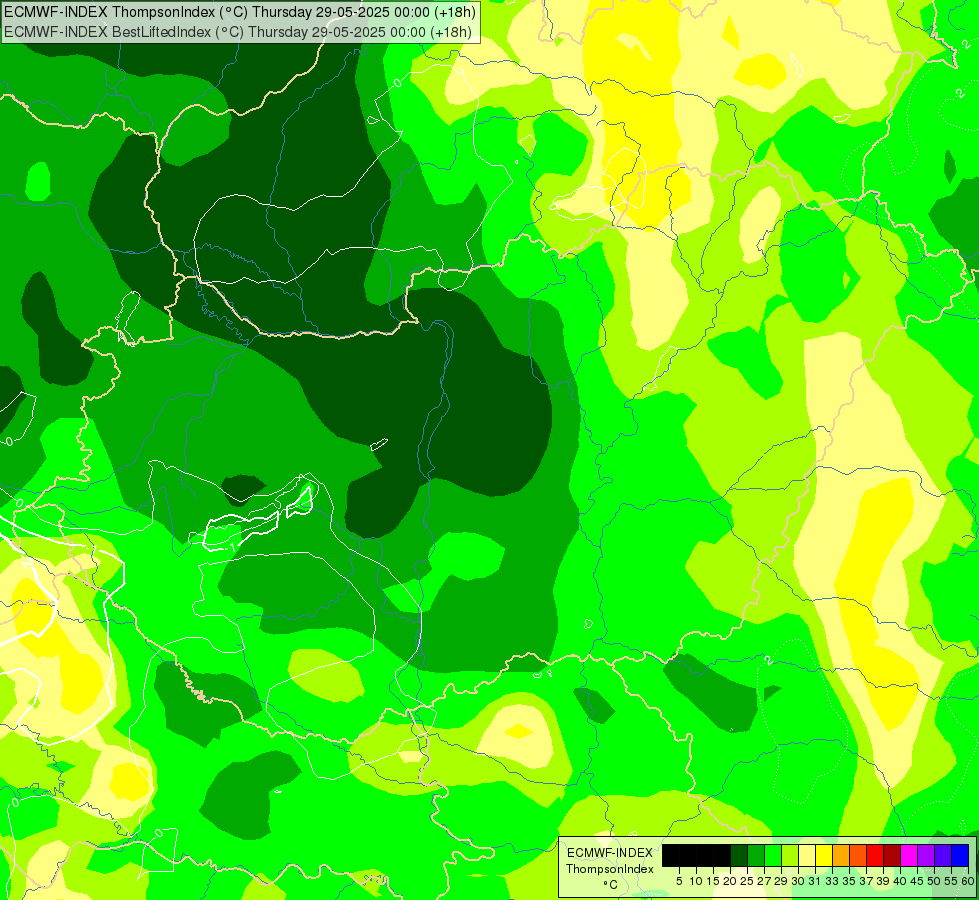Click legend scale value 30

(798, 881)
